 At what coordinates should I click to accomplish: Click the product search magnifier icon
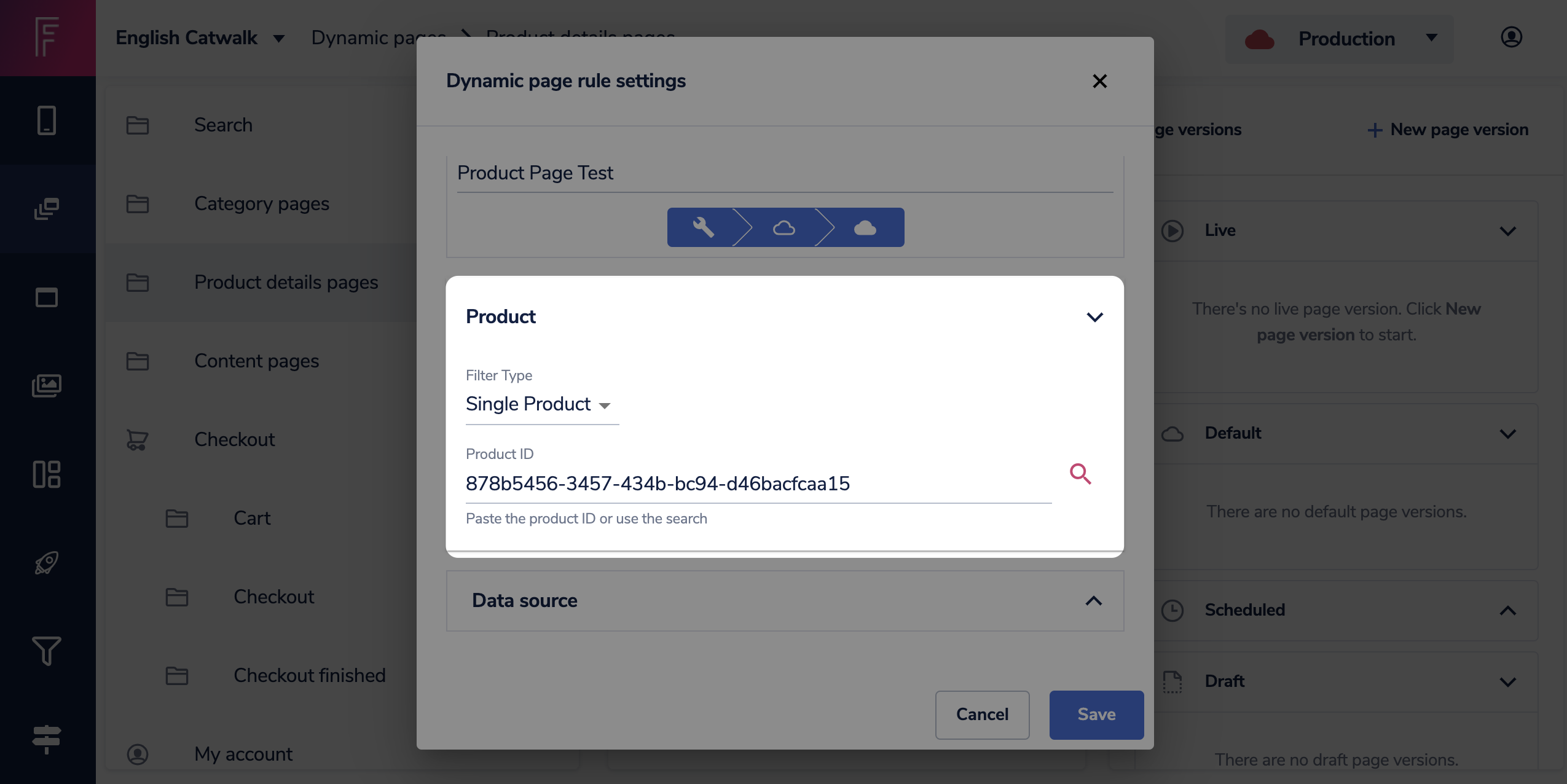click(1080, 474)
